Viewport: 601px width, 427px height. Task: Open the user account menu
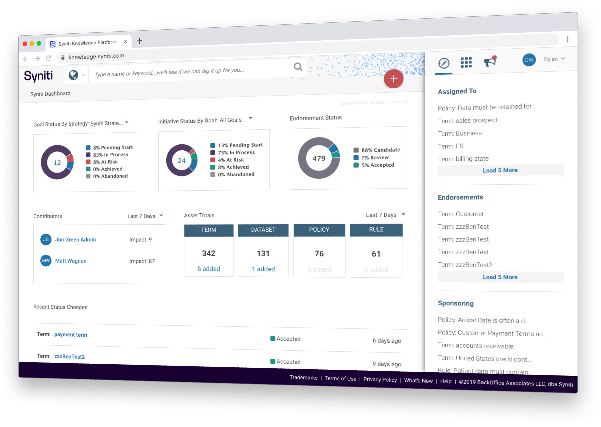coord(546,59)
